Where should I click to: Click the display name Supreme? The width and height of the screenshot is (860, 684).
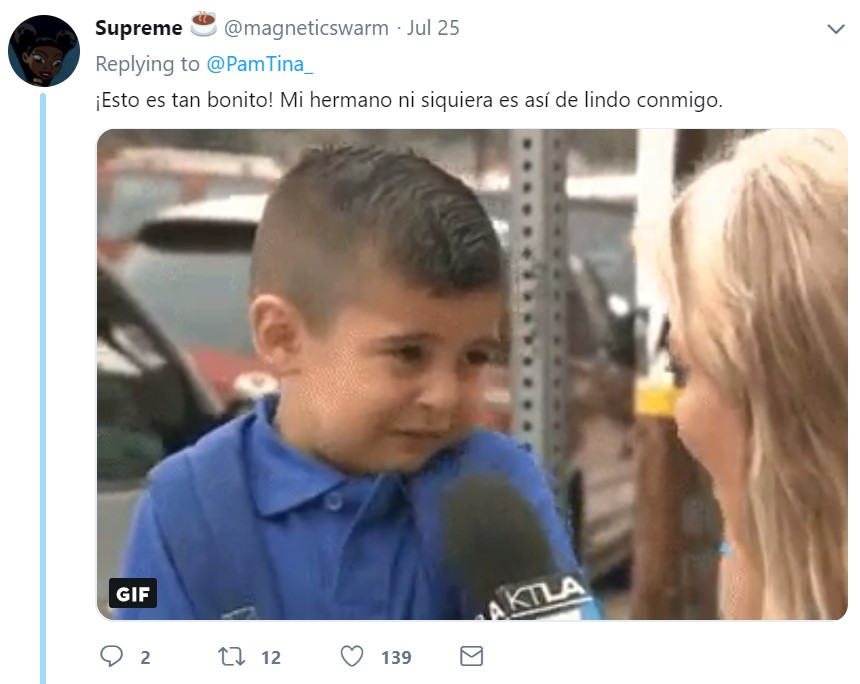139,28
